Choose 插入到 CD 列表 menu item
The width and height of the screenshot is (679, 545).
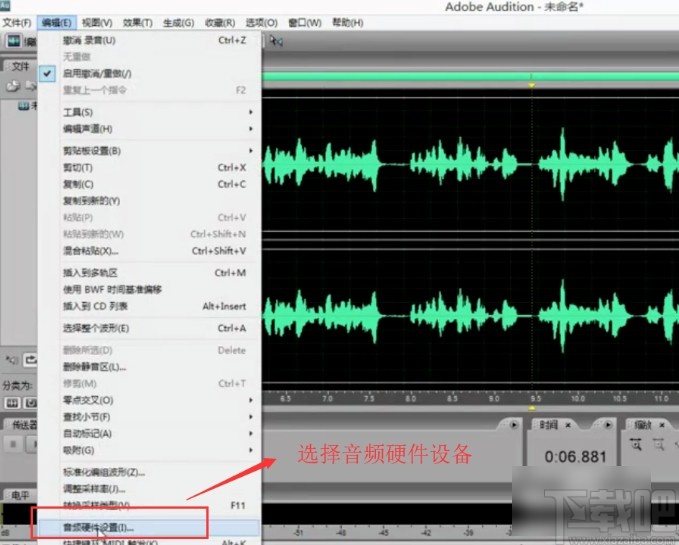[149, 306]
